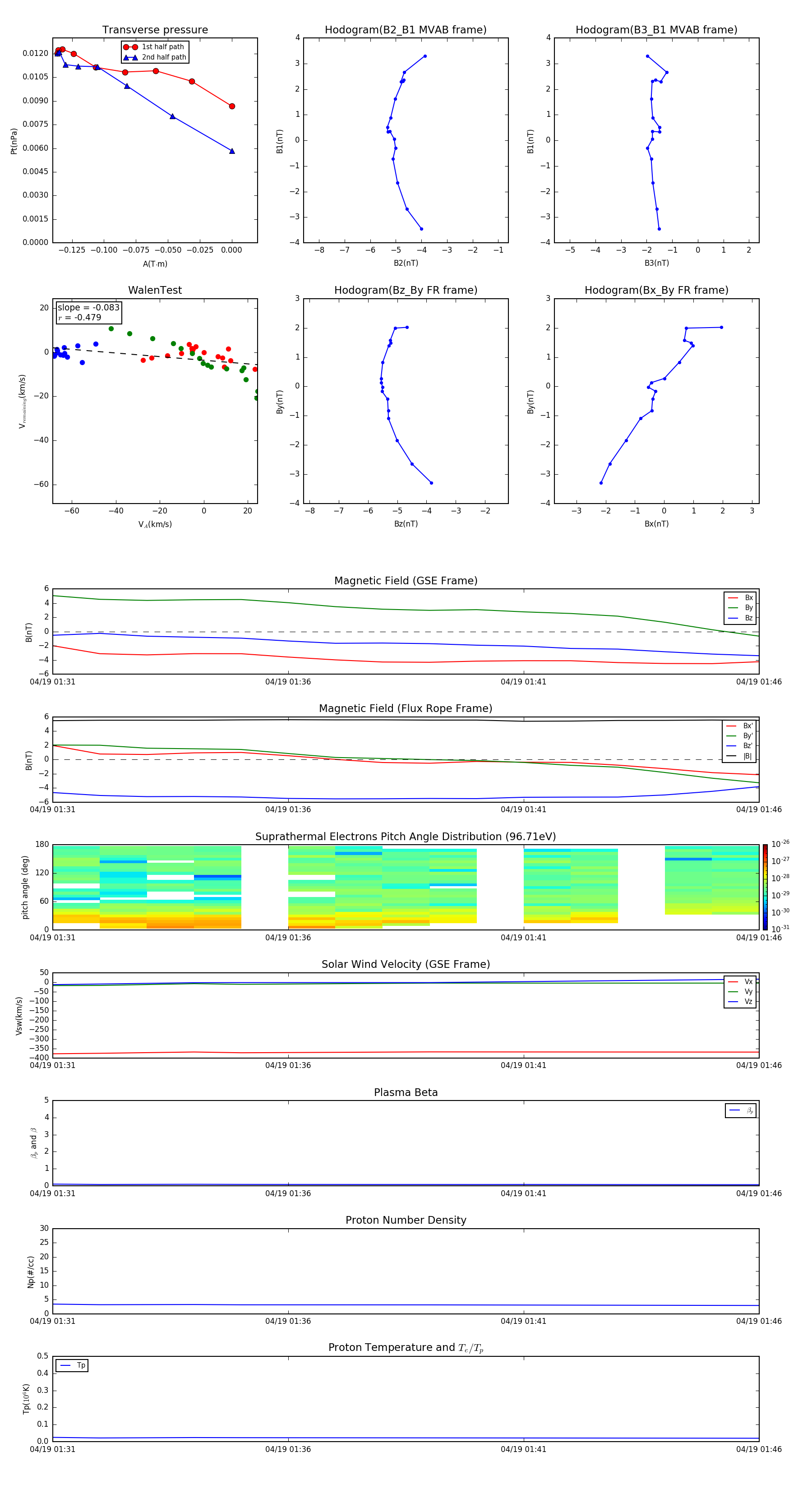Click 'A(T·m)' x-axis label
Viewport: 812px width, 1489px height.
155,264
